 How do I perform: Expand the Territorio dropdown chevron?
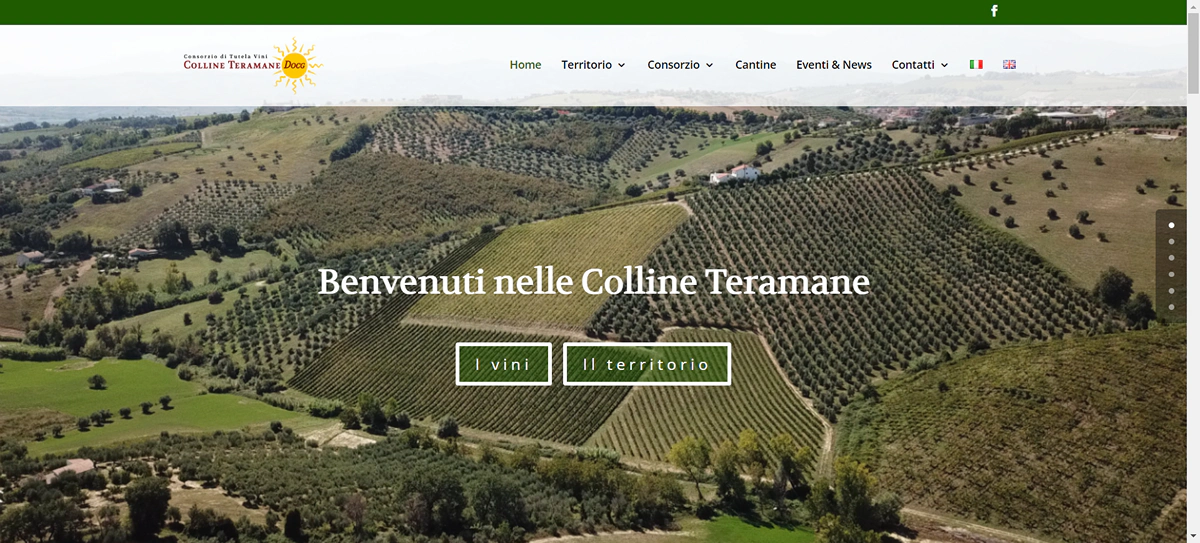[x=621, y=65]
